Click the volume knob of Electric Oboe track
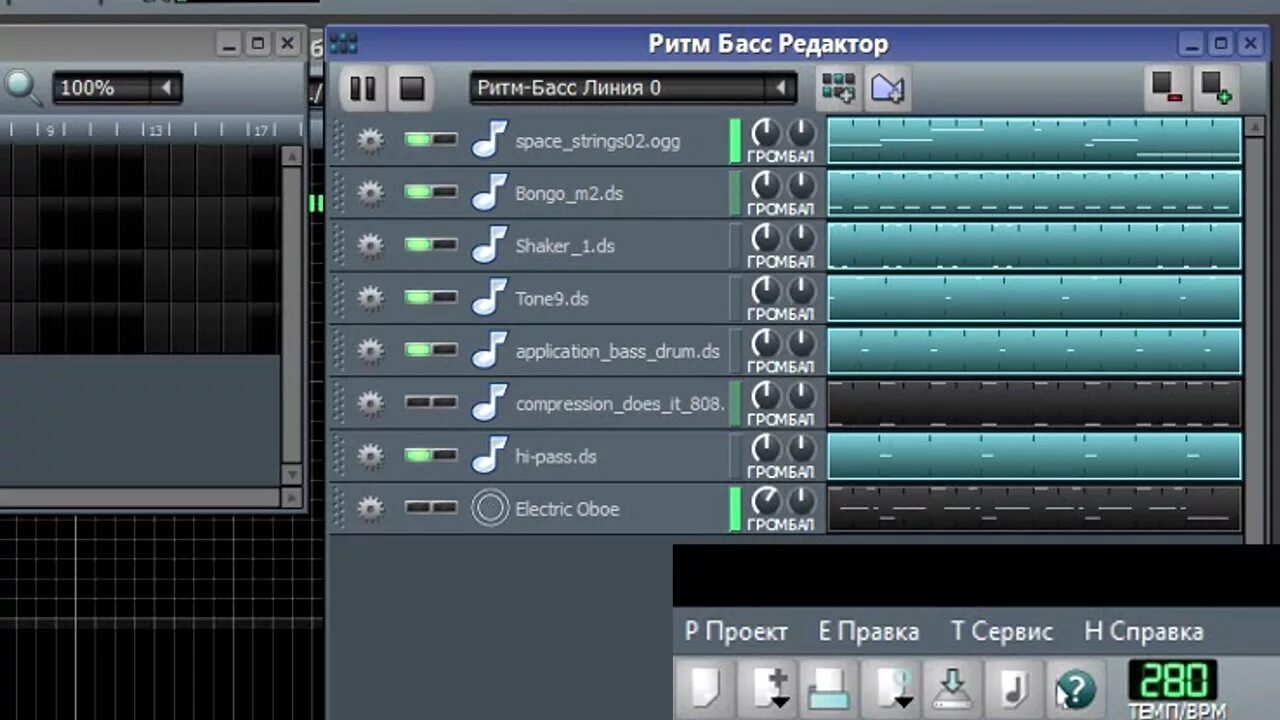Screen dimensions: 1280x720 [765, 500]
